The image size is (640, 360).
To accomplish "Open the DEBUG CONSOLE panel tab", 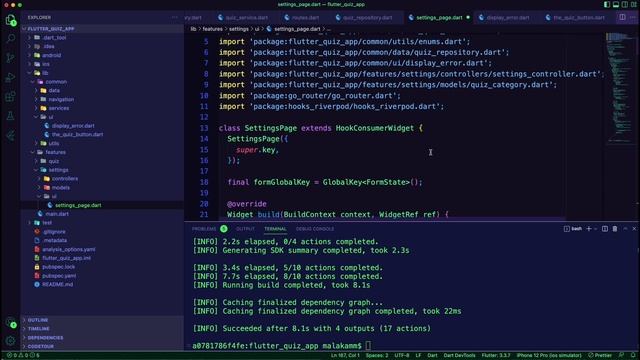I will pyautogui.click(x=315, y=229).
